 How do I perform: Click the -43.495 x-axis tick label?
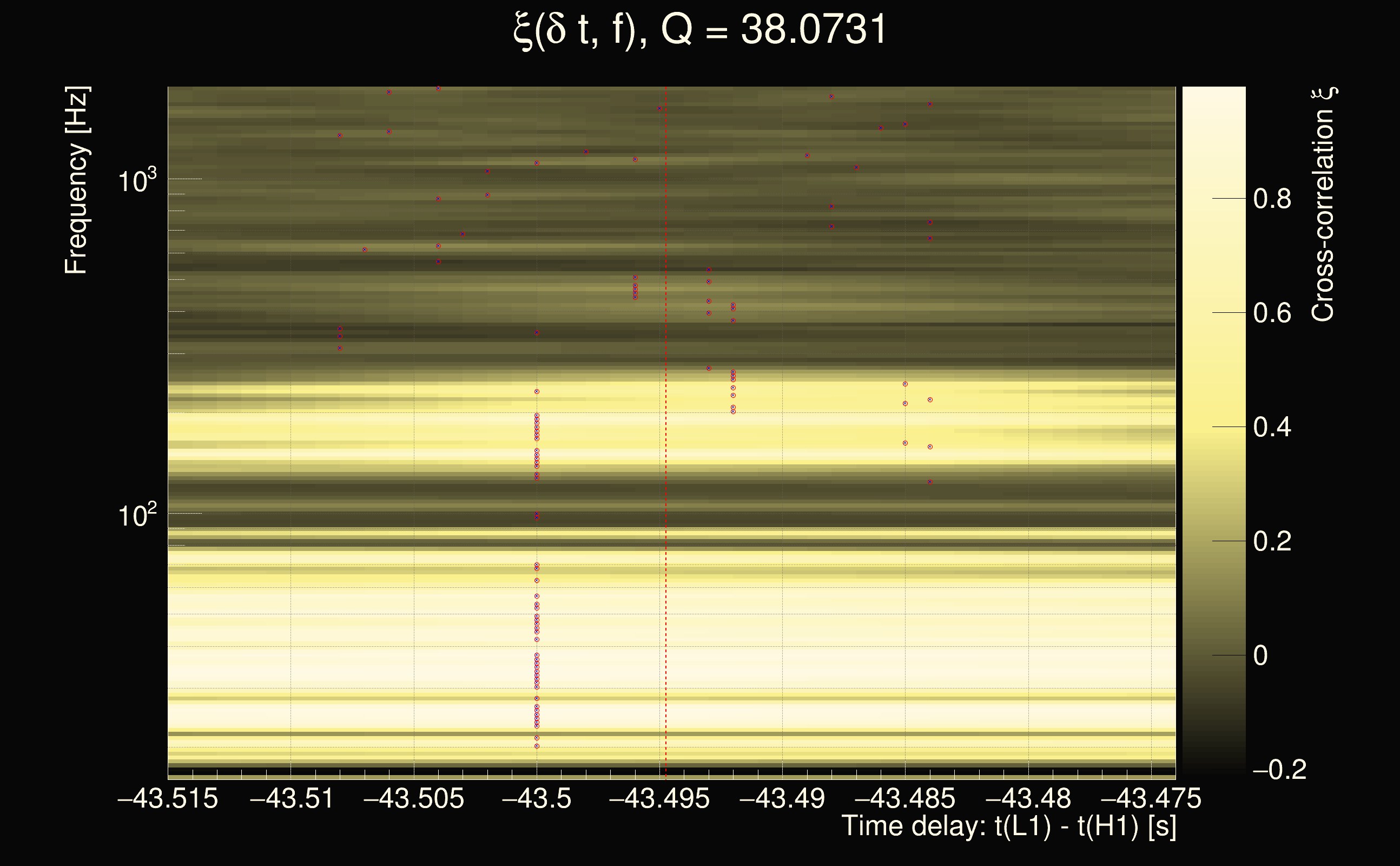(x=659, y=798)
